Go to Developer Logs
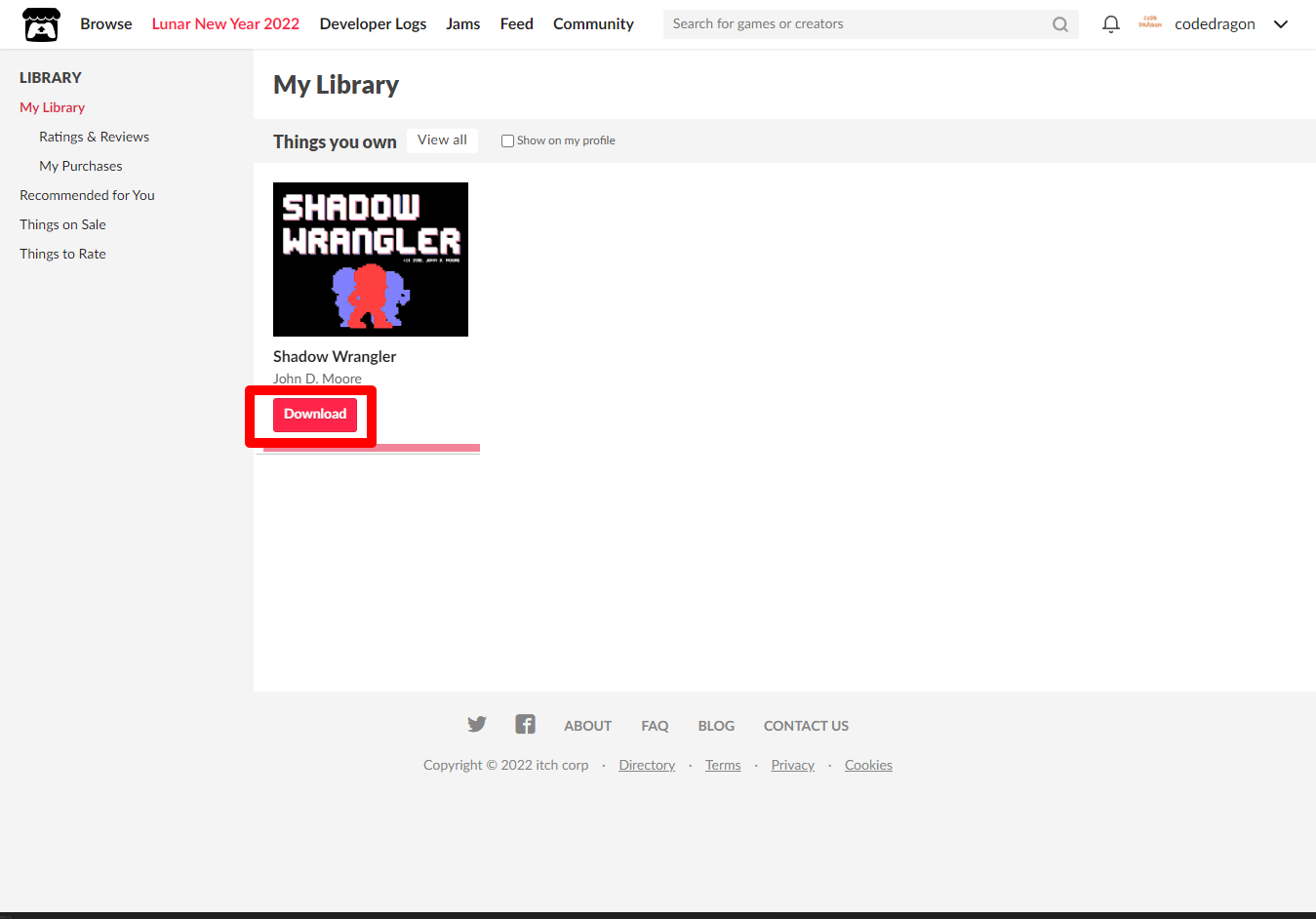1316x919 pixels. pos(373,23)
